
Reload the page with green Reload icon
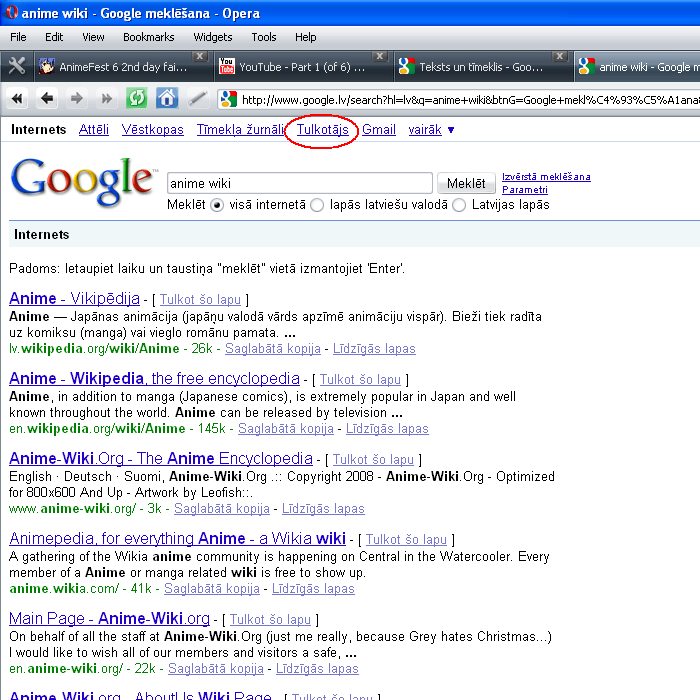click(137, 98)
